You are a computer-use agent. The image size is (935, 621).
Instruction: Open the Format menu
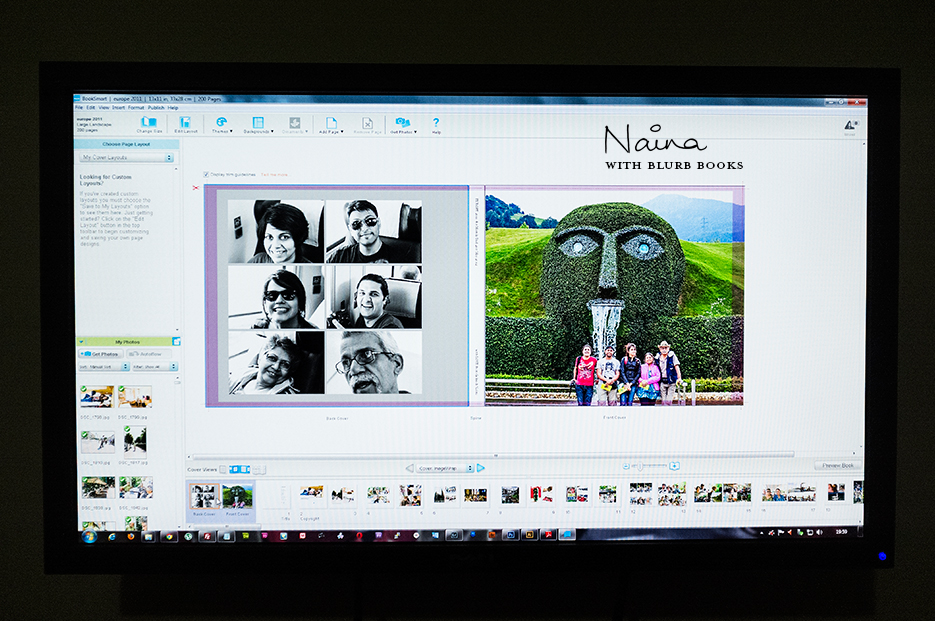coord(136,107)
